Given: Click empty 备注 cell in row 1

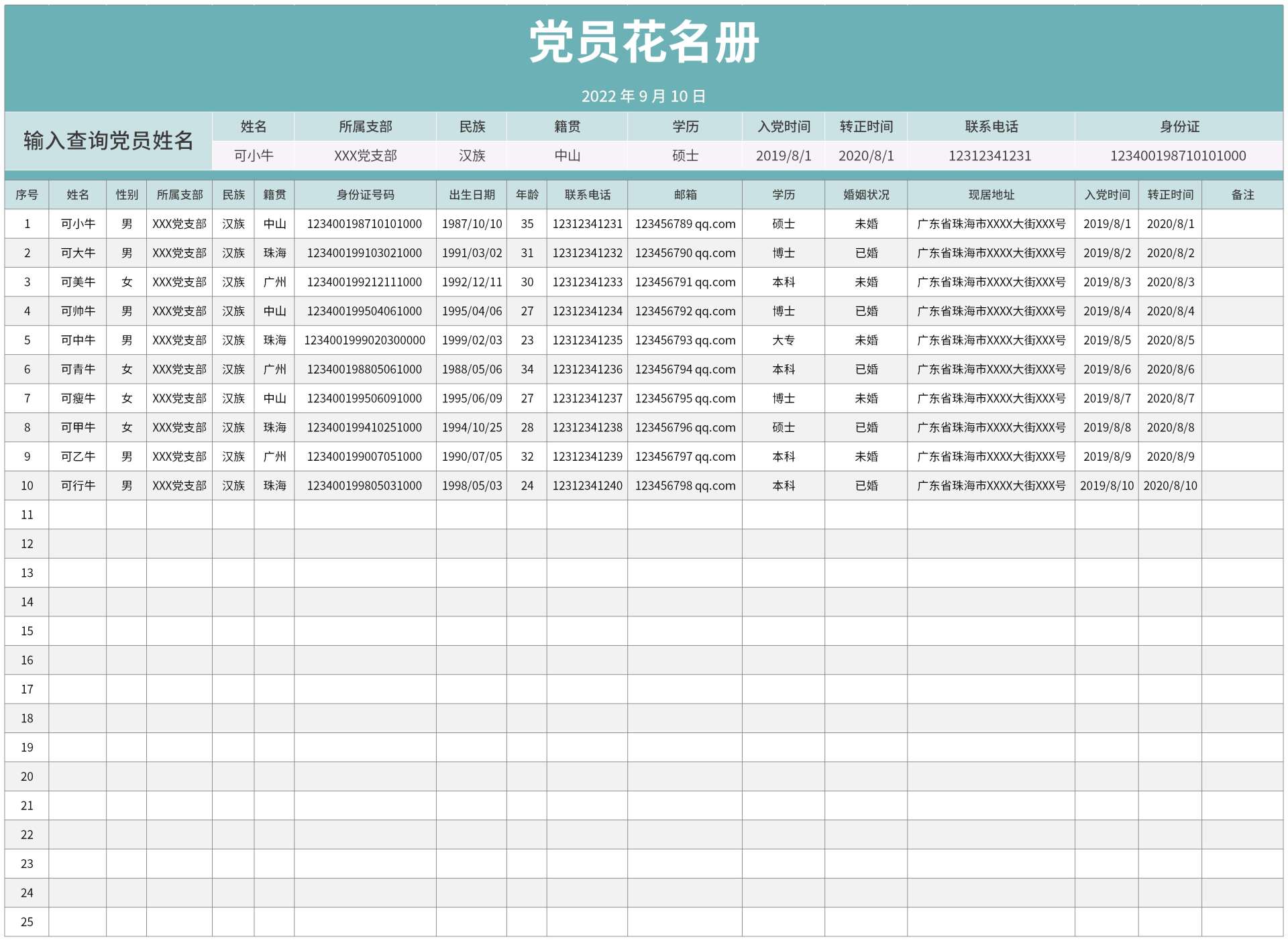Looking at the screenshot, I should coord(1242,224).
